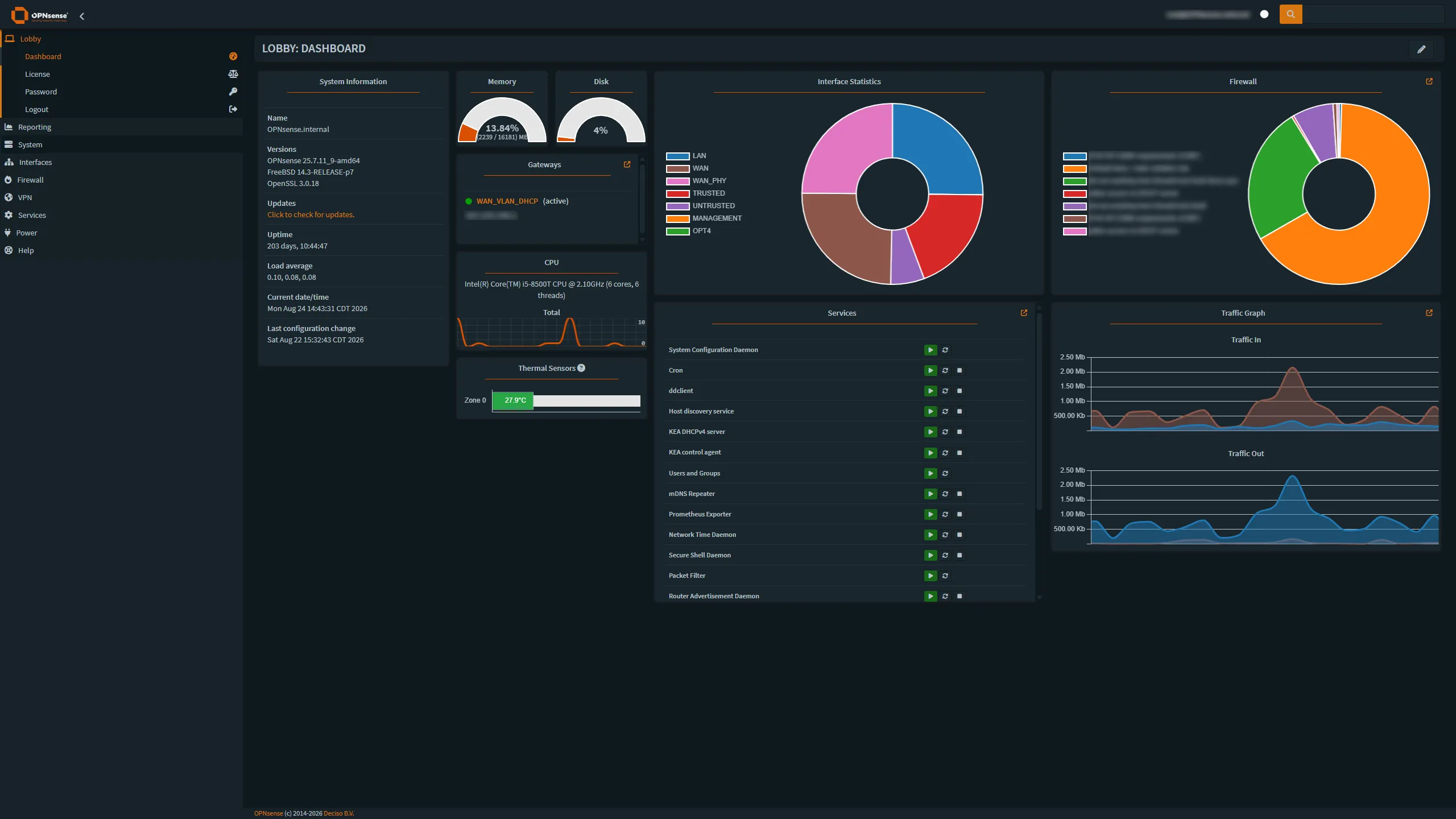Open the Password menu item
This screenshot has height=819, width=1456.
point(121,92)
